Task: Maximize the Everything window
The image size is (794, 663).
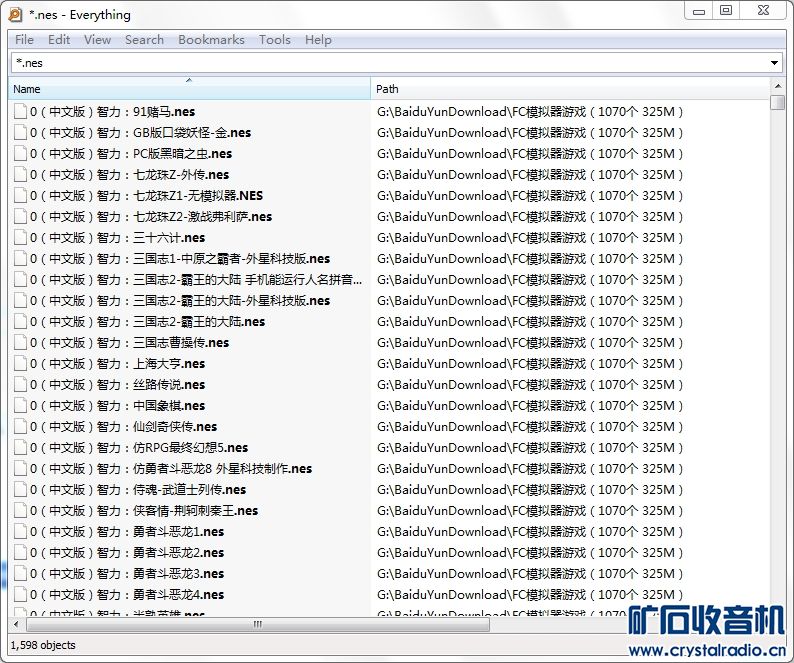Action: pyautogui.click(x=726, y=10)
